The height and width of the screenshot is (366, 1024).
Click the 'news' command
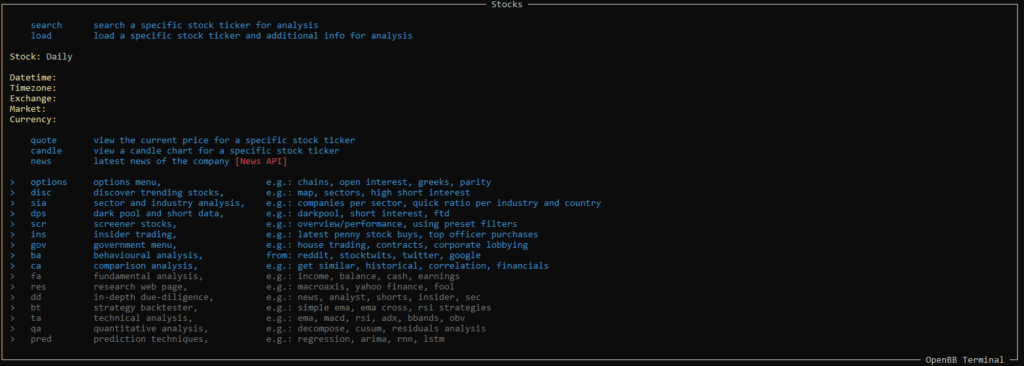(x=41, y=161)
